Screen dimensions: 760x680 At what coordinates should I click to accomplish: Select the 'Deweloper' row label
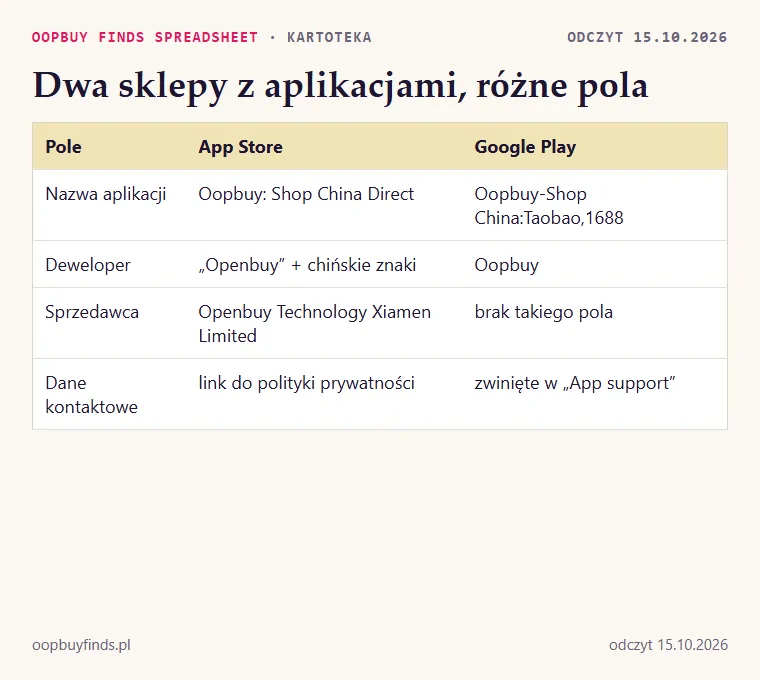coord(88,265)
